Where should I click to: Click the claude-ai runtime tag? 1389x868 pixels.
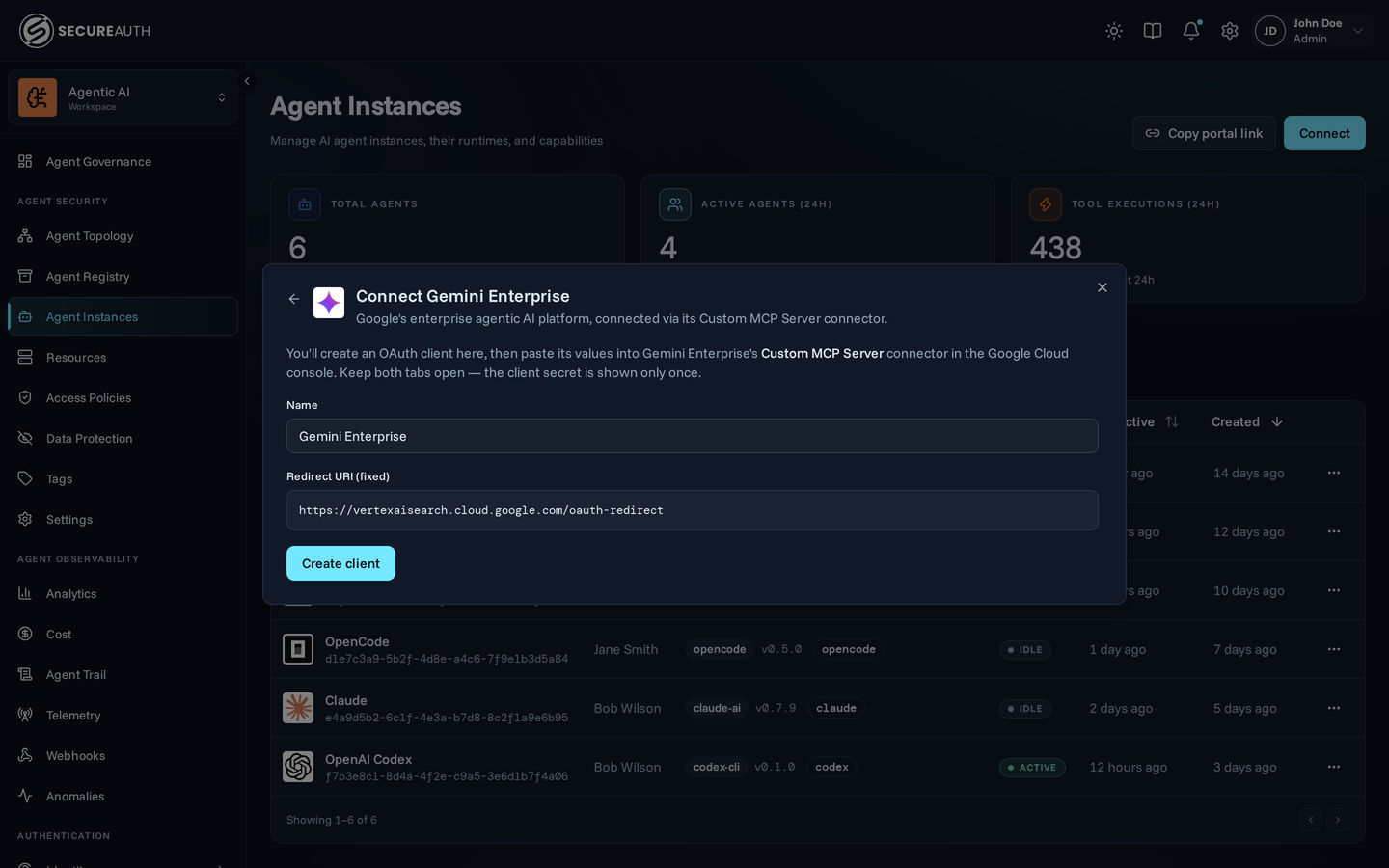click(718, 708)
